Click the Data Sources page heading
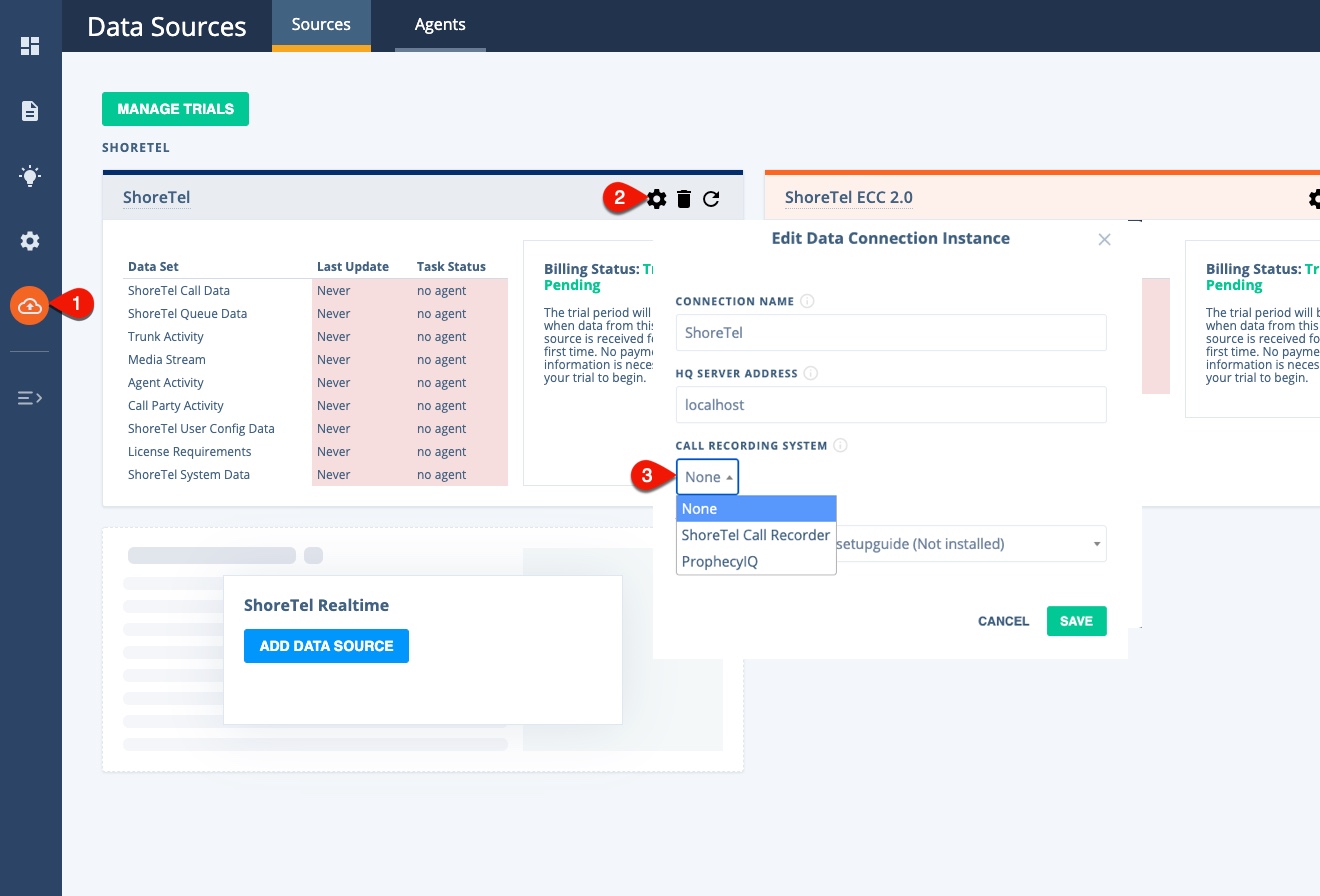 tap(167, 26)
